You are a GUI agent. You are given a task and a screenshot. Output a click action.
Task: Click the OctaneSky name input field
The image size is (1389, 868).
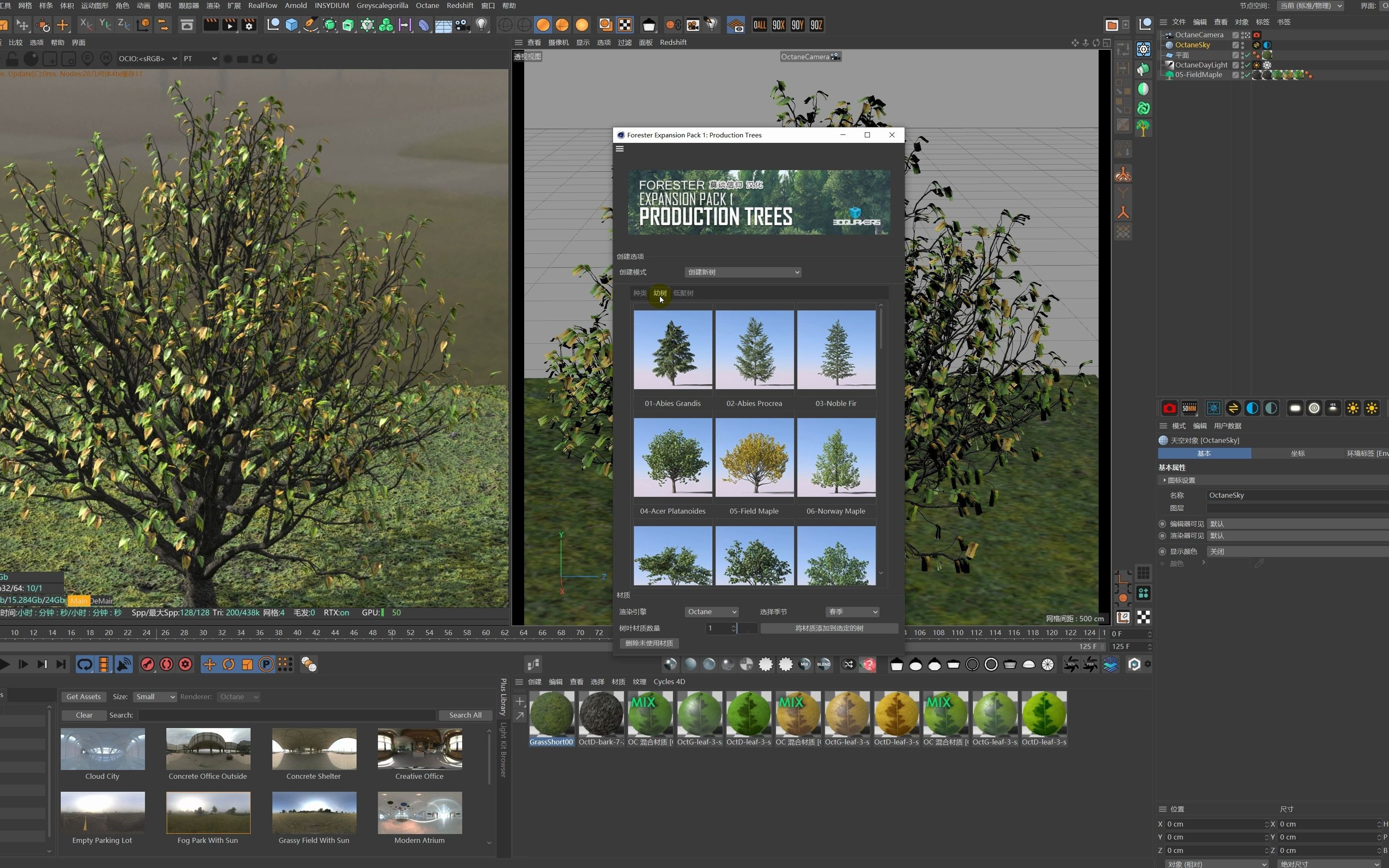[1298, 495]
